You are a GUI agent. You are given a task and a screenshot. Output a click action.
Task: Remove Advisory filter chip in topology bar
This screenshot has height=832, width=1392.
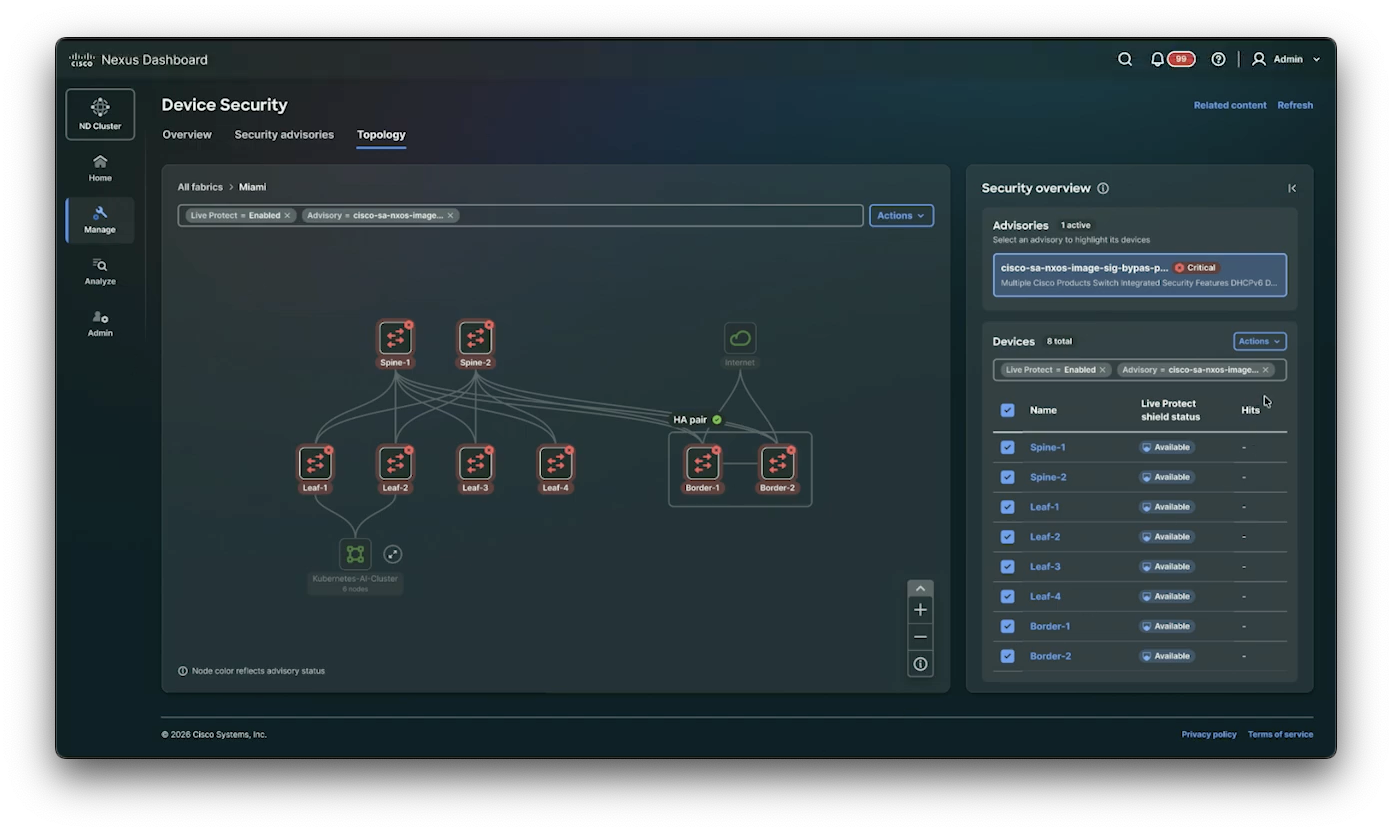[x=450, y=215]
